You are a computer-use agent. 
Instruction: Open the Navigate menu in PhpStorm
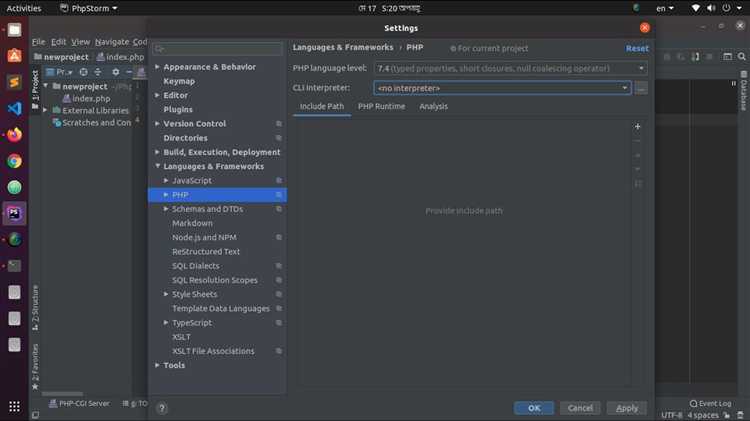tap(112, 42)
